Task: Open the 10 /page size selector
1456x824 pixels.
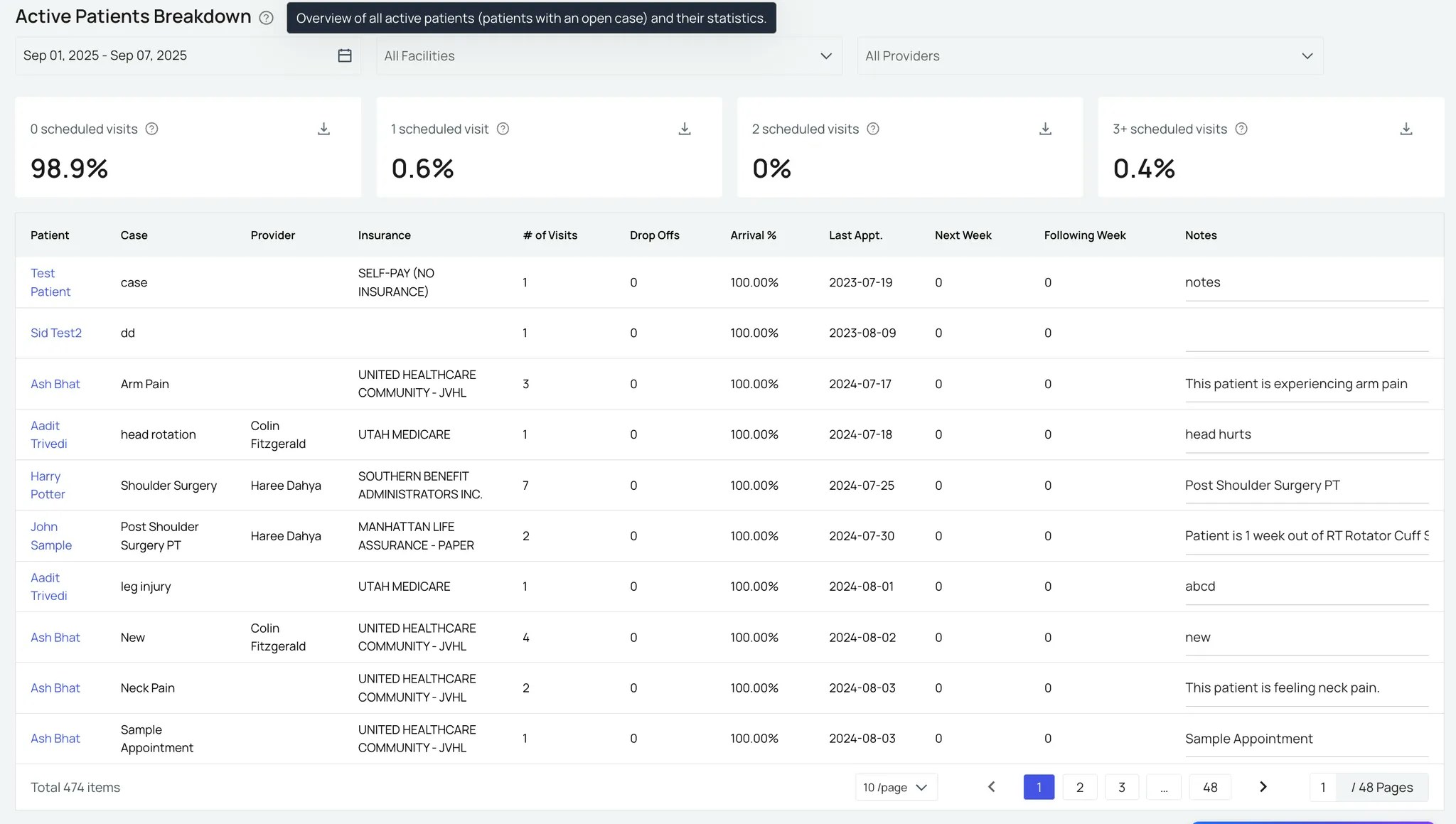Action: [x=896, y=787]
